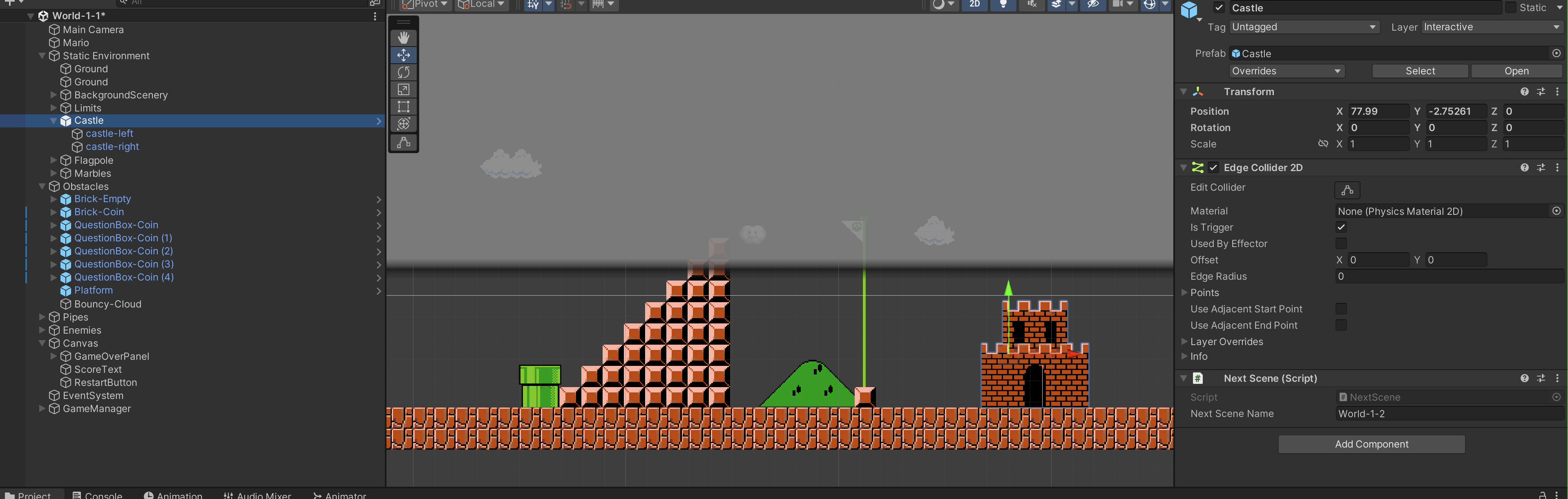Expand Flagpole in hierarchy

pos(53,160)
